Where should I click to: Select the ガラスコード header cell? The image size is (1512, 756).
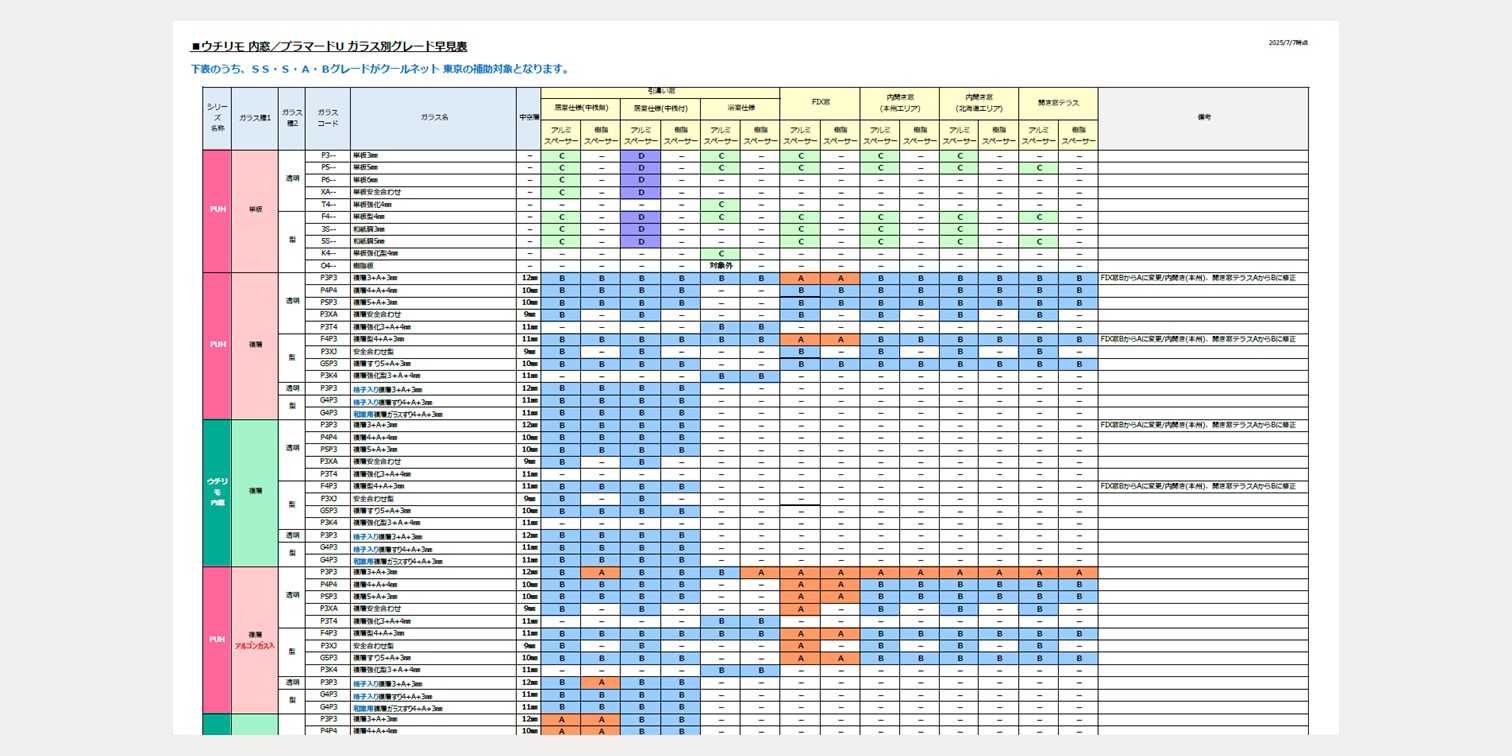(328, 118)
